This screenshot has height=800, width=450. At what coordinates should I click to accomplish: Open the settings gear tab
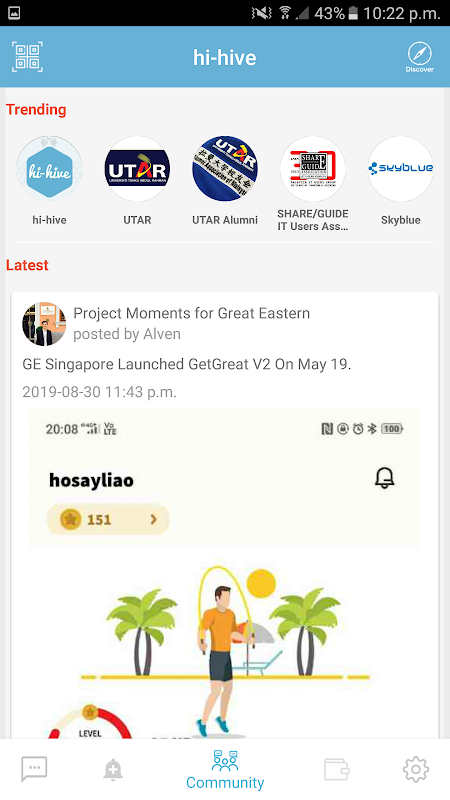416,769
